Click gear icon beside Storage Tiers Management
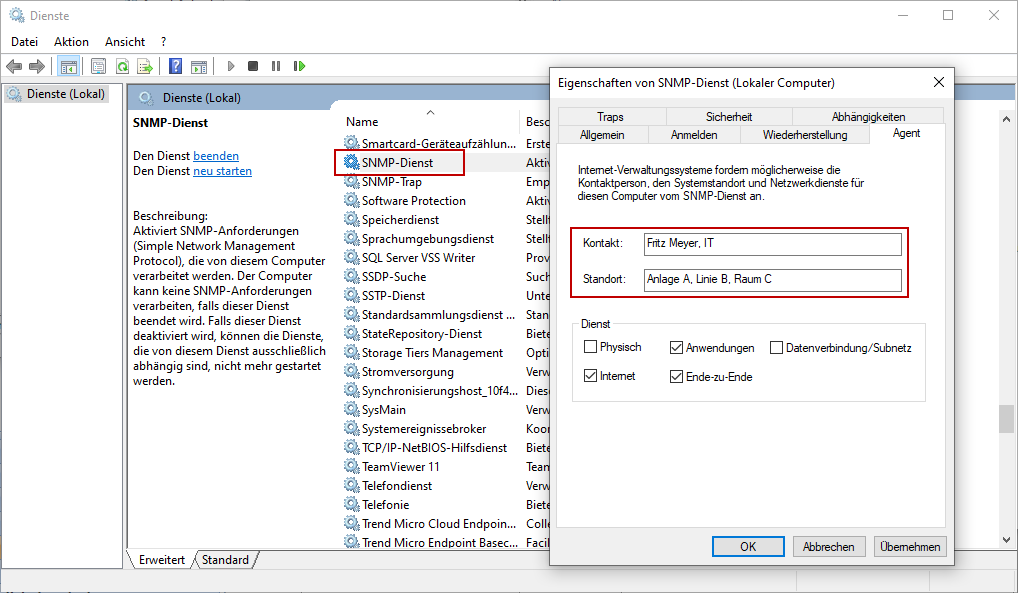This screenshot has width=1018, height=593. [351, 352]
